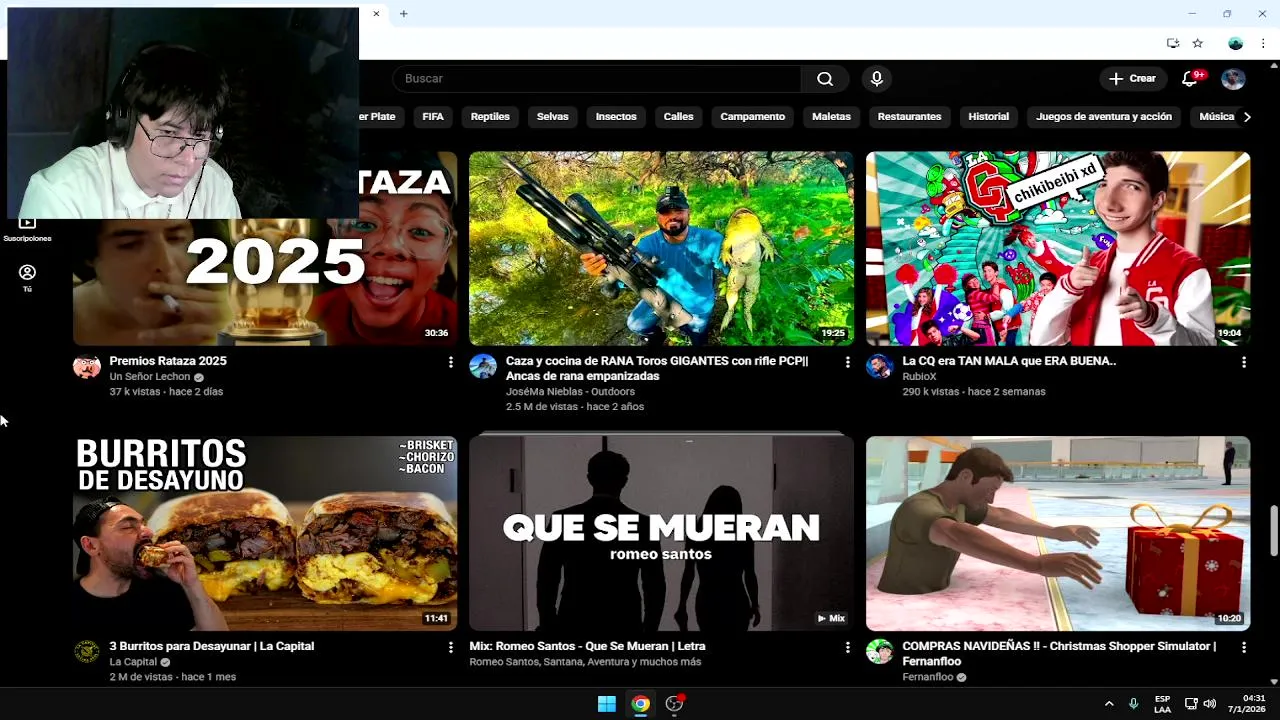Play the frog hunting rifle thumbnail
The image size is (1280, 720).
pos(661,248)
